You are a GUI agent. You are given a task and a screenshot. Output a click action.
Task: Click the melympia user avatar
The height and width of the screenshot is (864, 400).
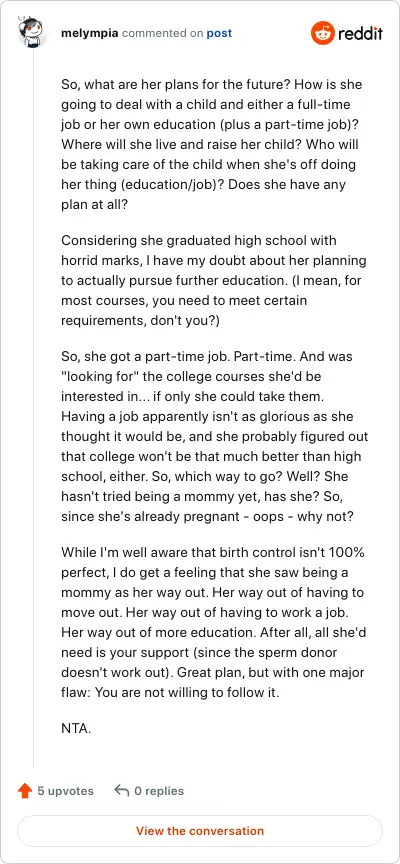coord(30,33)
